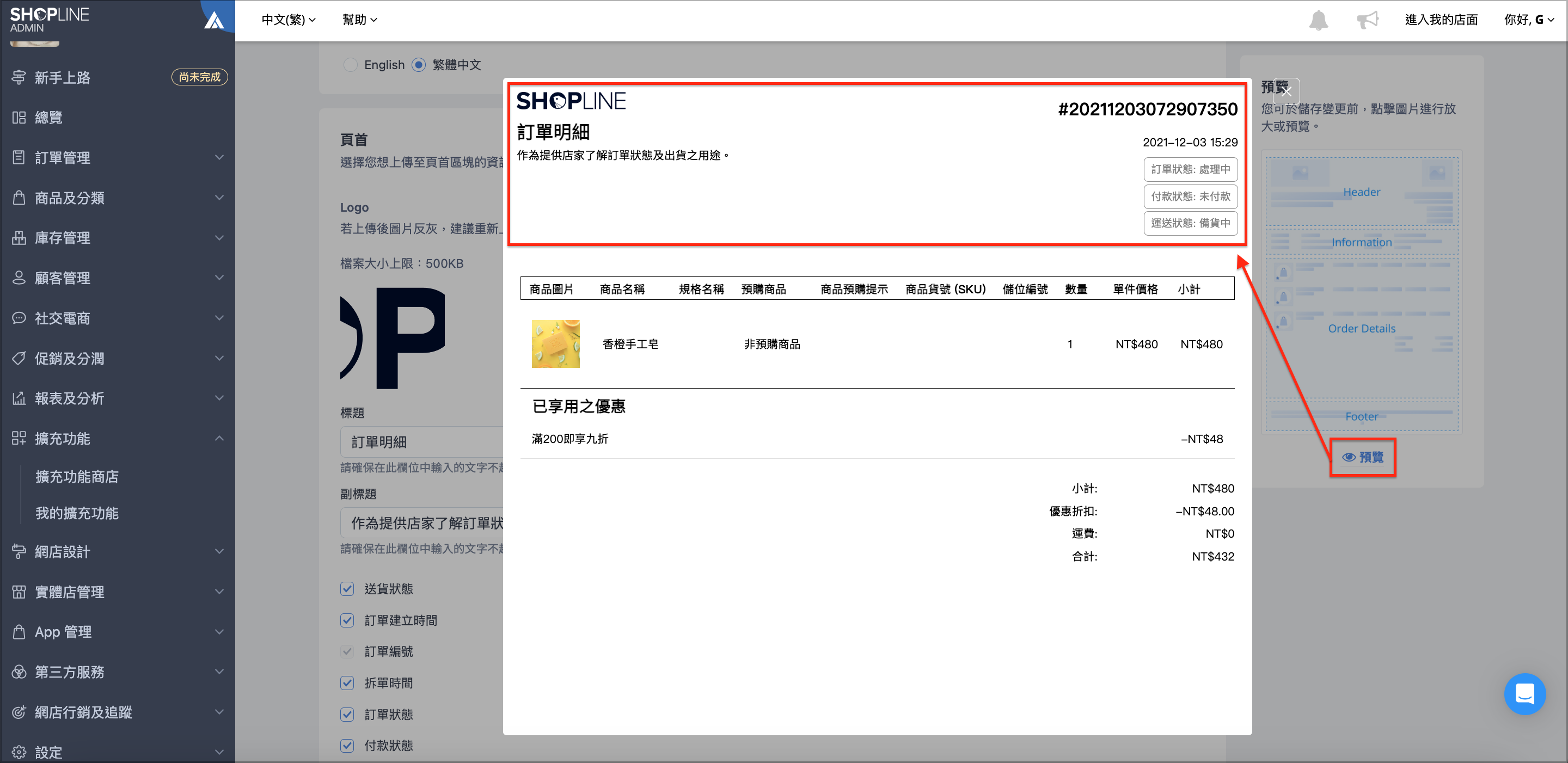Screen dimensions: 1568x763
Task: Click the 社交電商 chat bubble icon
Action: [x=19, y=318]
